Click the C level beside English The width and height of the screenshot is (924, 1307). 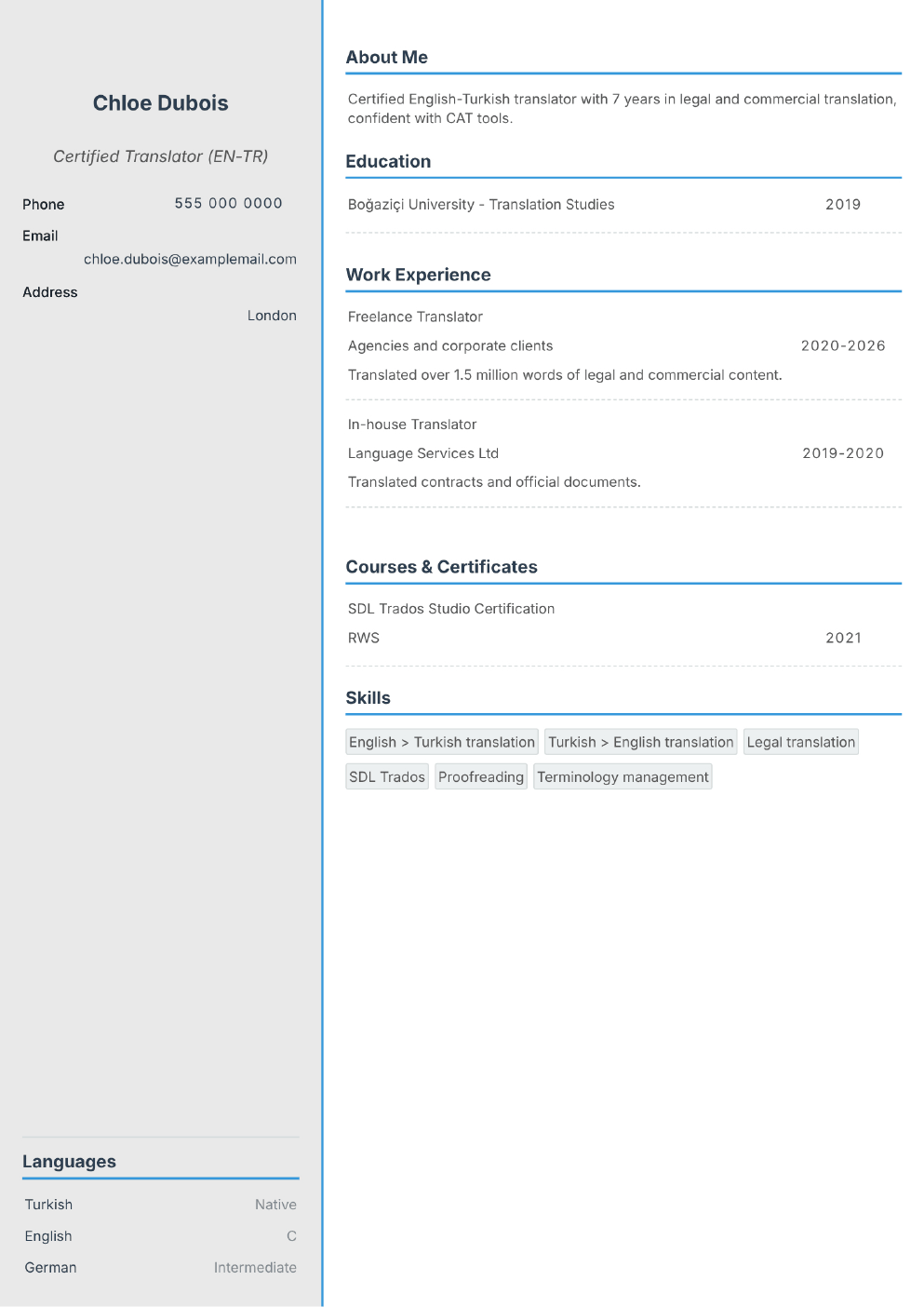point(291,1236)
